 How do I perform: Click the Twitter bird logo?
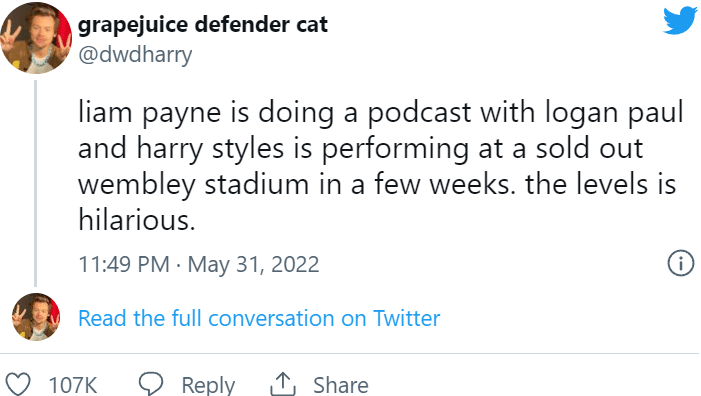coord(680,21)
